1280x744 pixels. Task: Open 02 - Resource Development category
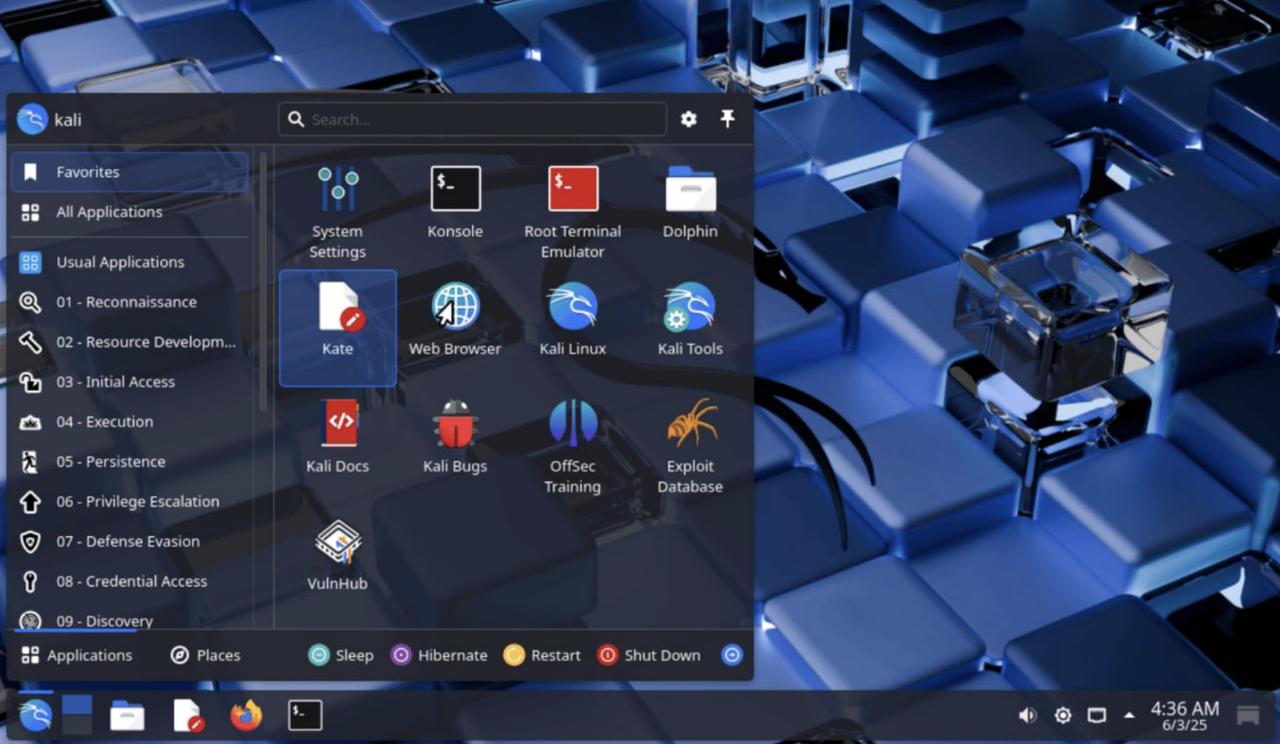click(130, 342)
